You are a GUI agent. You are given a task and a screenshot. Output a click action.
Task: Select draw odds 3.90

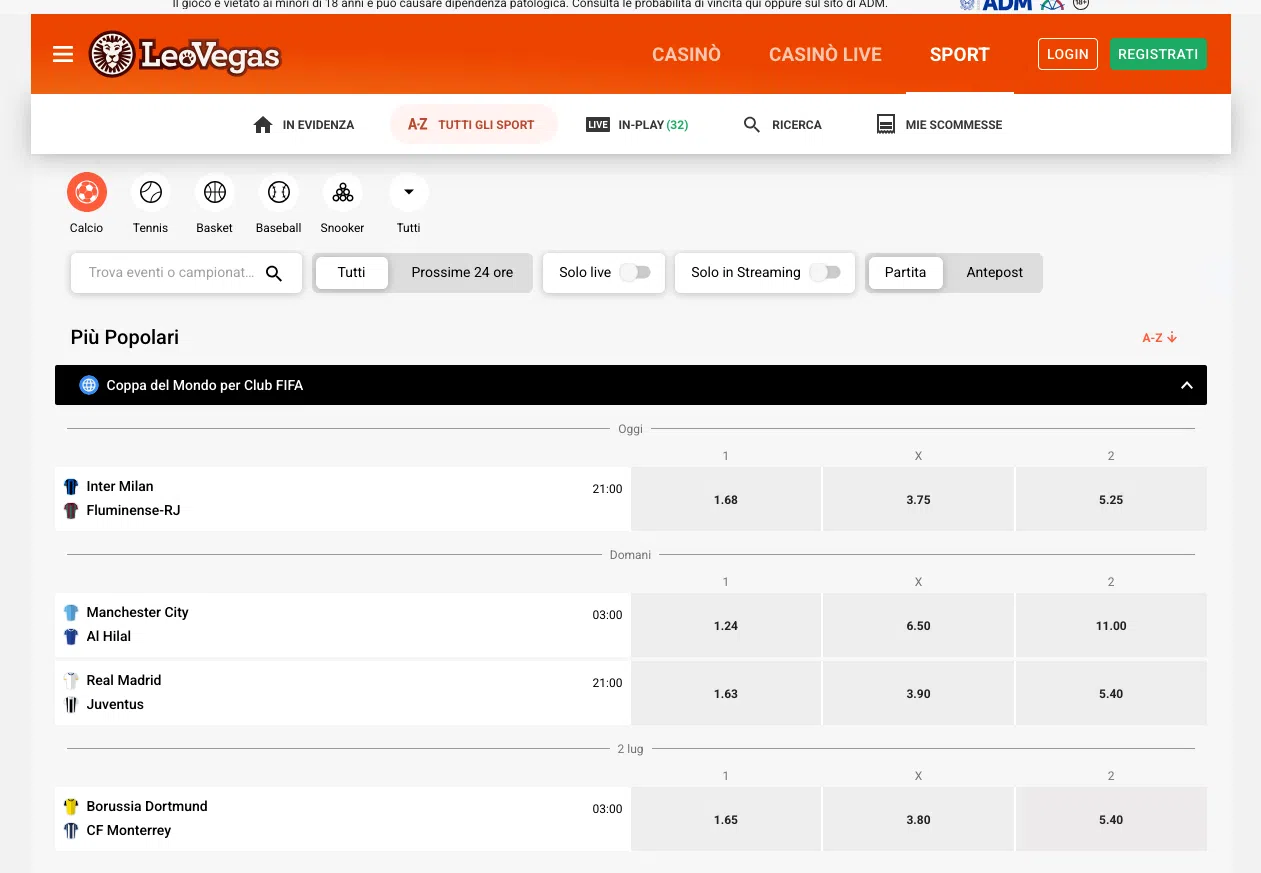tap(918, 694)
